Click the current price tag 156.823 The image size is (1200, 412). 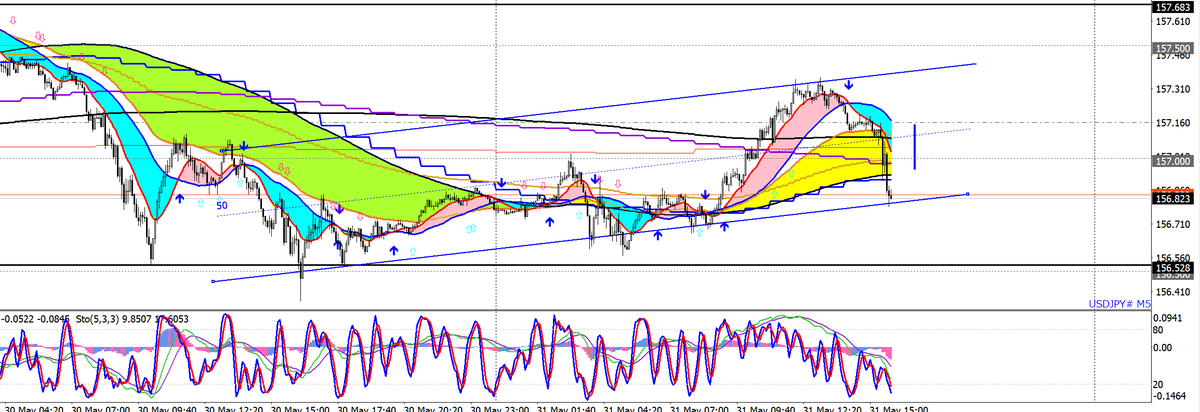click(x=1174, y=199)
